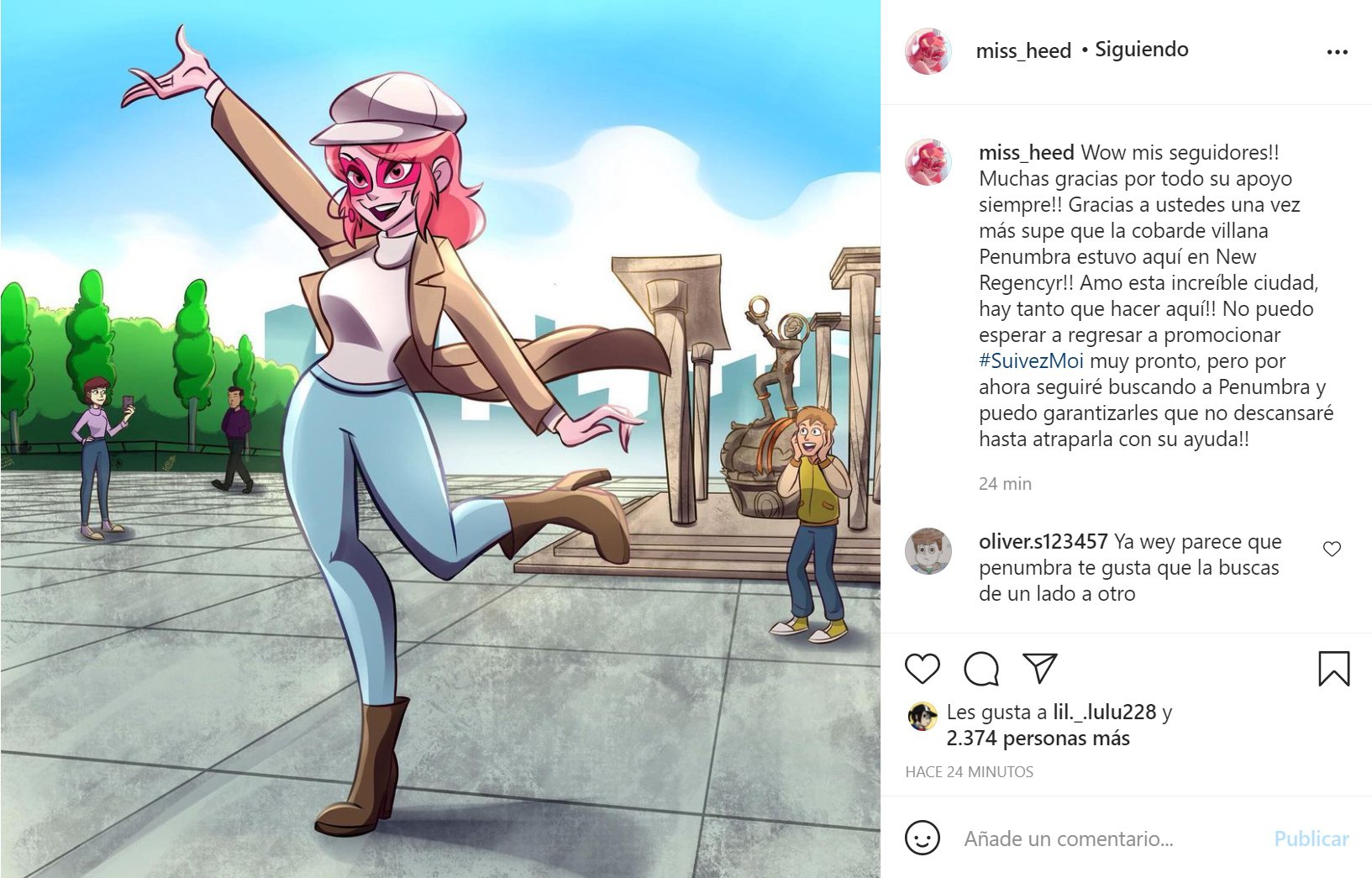
Task: Click the Publicar button
Action: (1311, 839)
